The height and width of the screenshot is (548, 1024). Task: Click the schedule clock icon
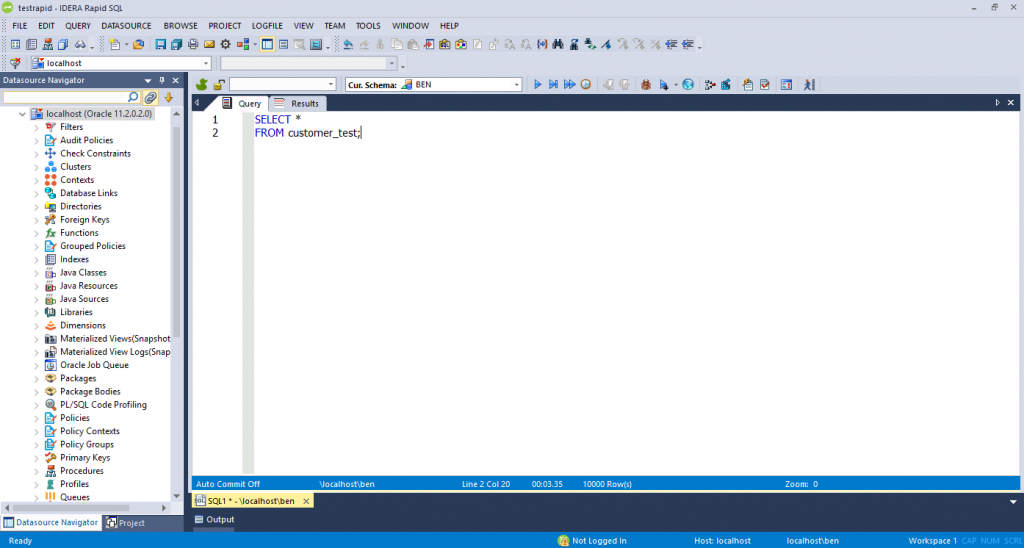tap(585, 85)
